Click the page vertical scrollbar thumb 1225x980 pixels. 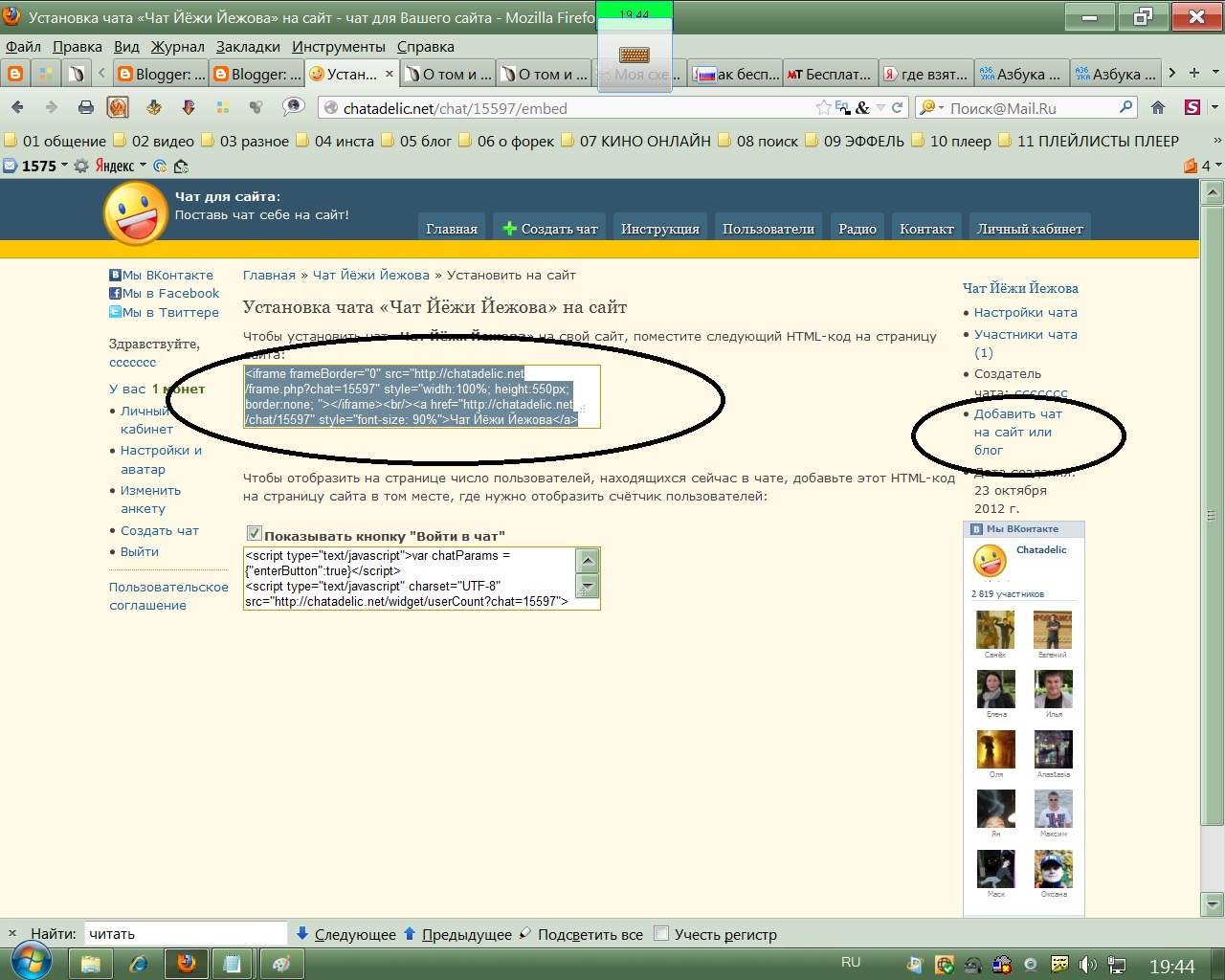click(x=1213, y=515)
